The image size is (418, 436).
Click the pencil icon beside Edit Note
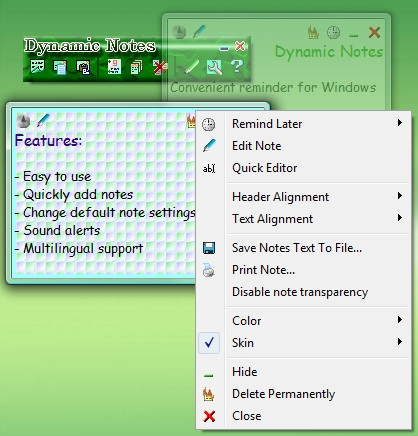click(x=209, y=146)
